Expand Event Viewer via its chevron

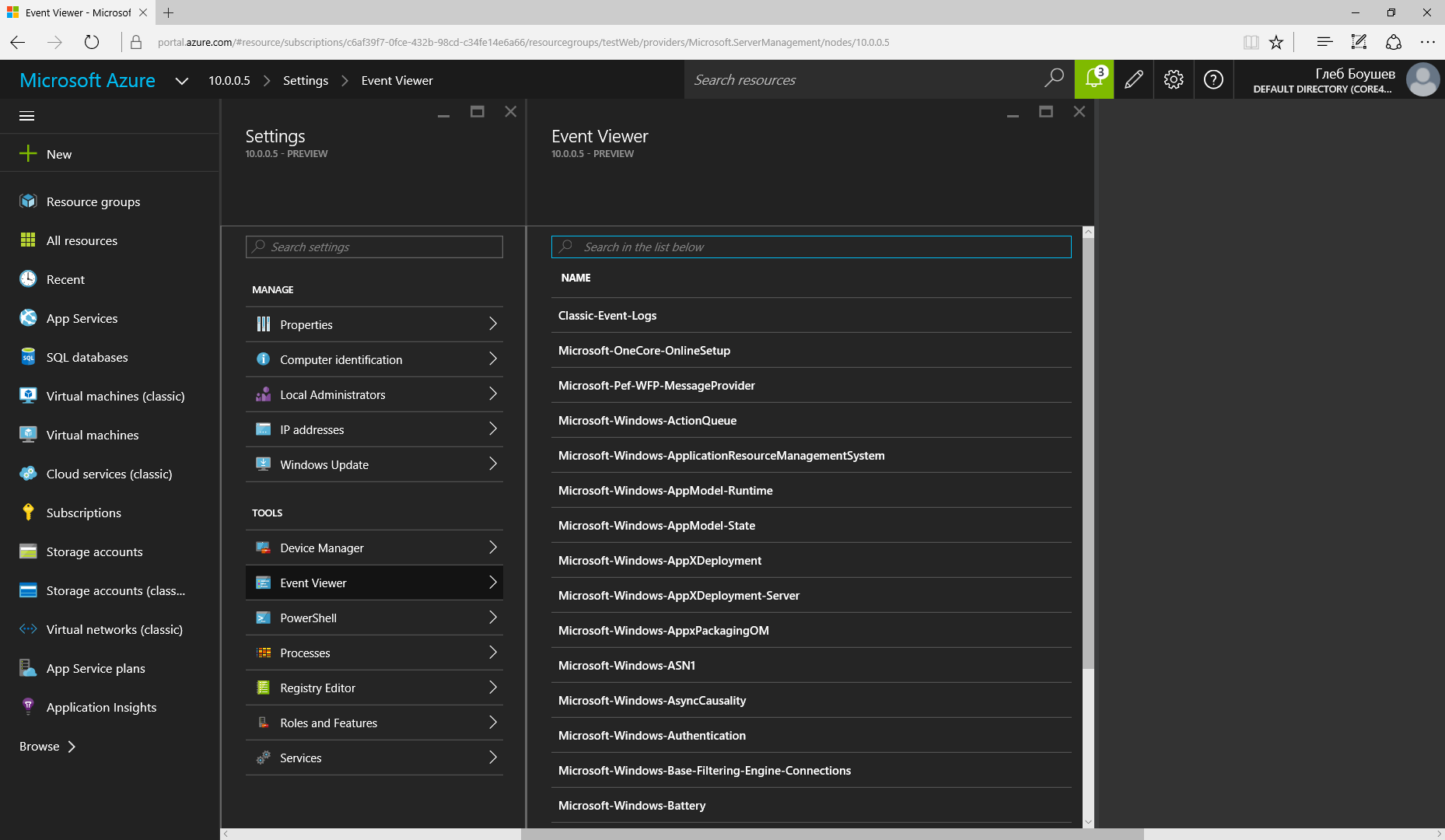493,582
